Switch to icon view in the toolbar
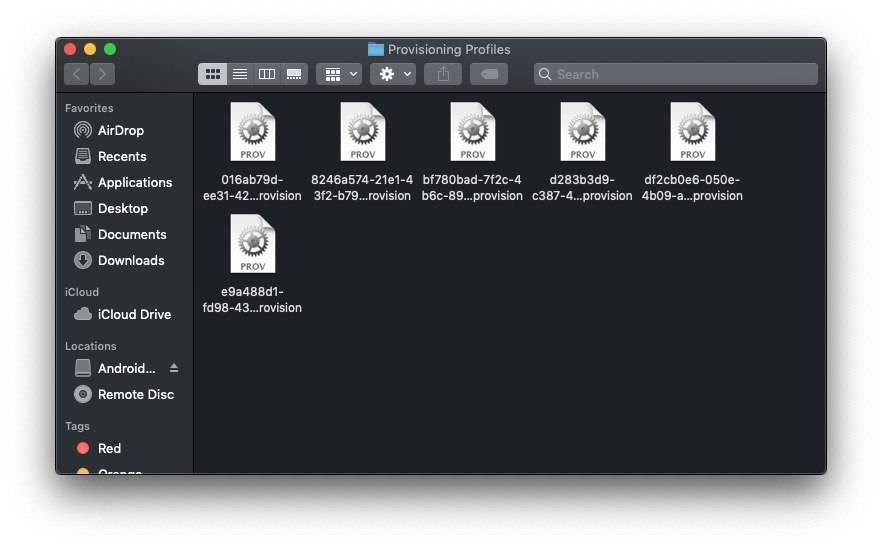The image size is (882, 548). point(213,74)
